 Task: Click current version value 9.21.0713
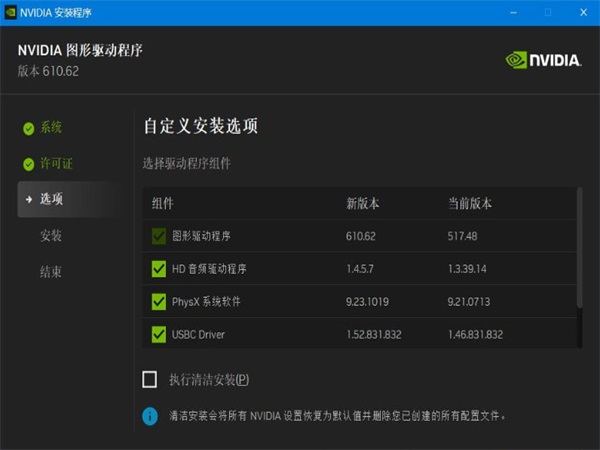[469, 302]
